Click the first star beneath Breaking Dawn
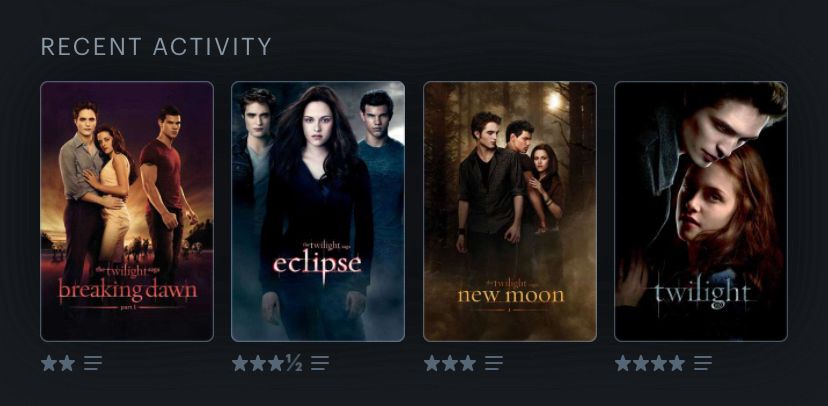This screenshot has width=828, height=406. [x=49, y=363]
